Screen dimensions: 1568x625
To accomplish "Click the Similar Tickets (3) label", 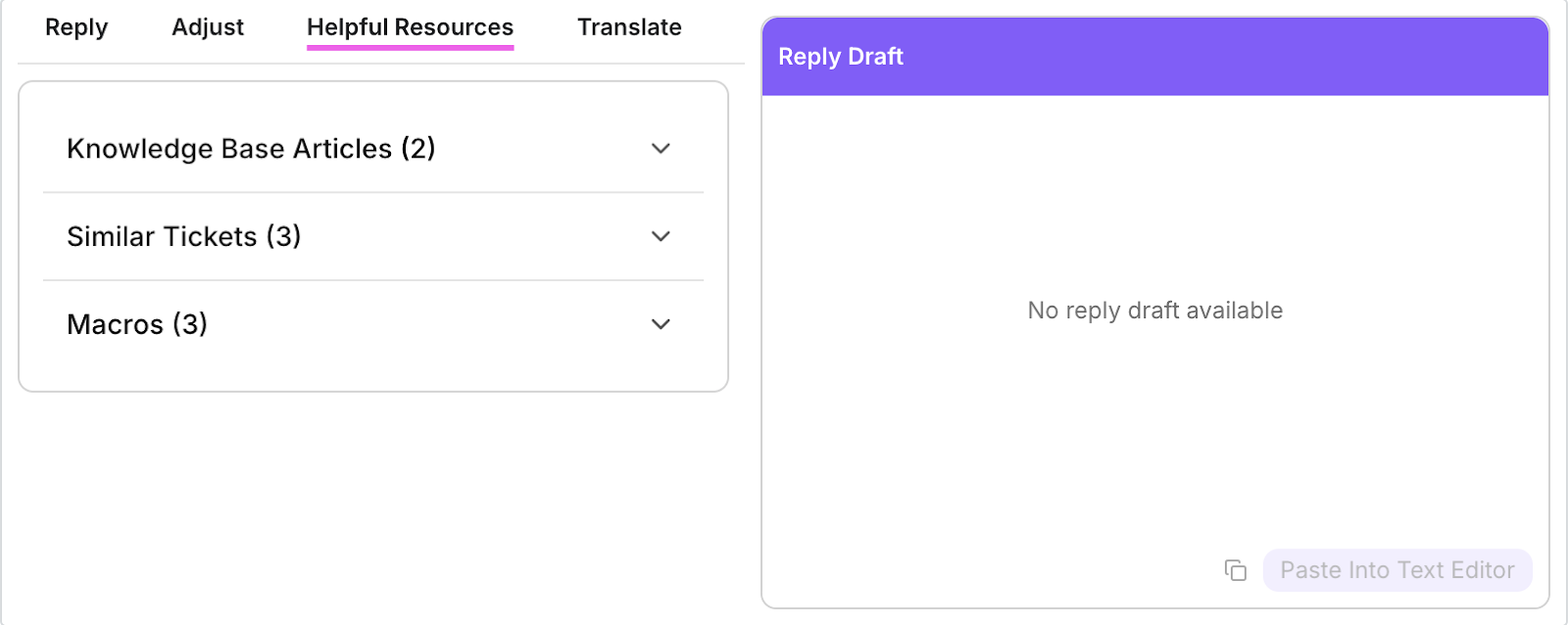I will [x=183, y=236].
